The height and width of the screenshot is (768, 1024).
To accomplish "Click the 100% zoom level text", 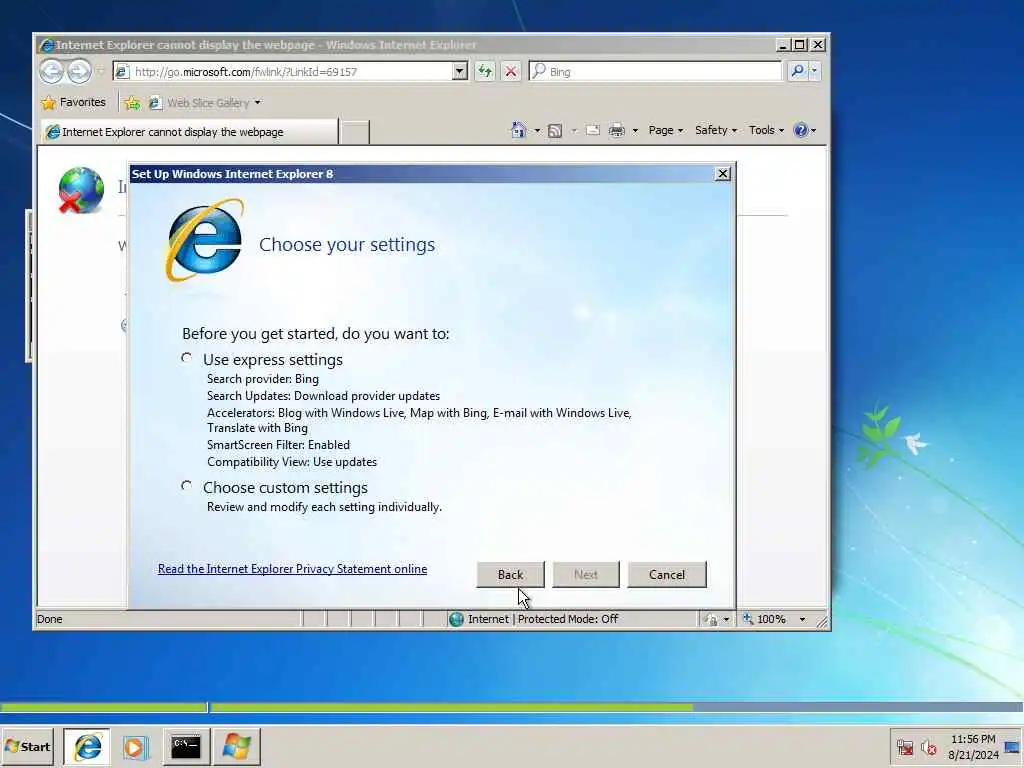I will [x=771, y=619].
